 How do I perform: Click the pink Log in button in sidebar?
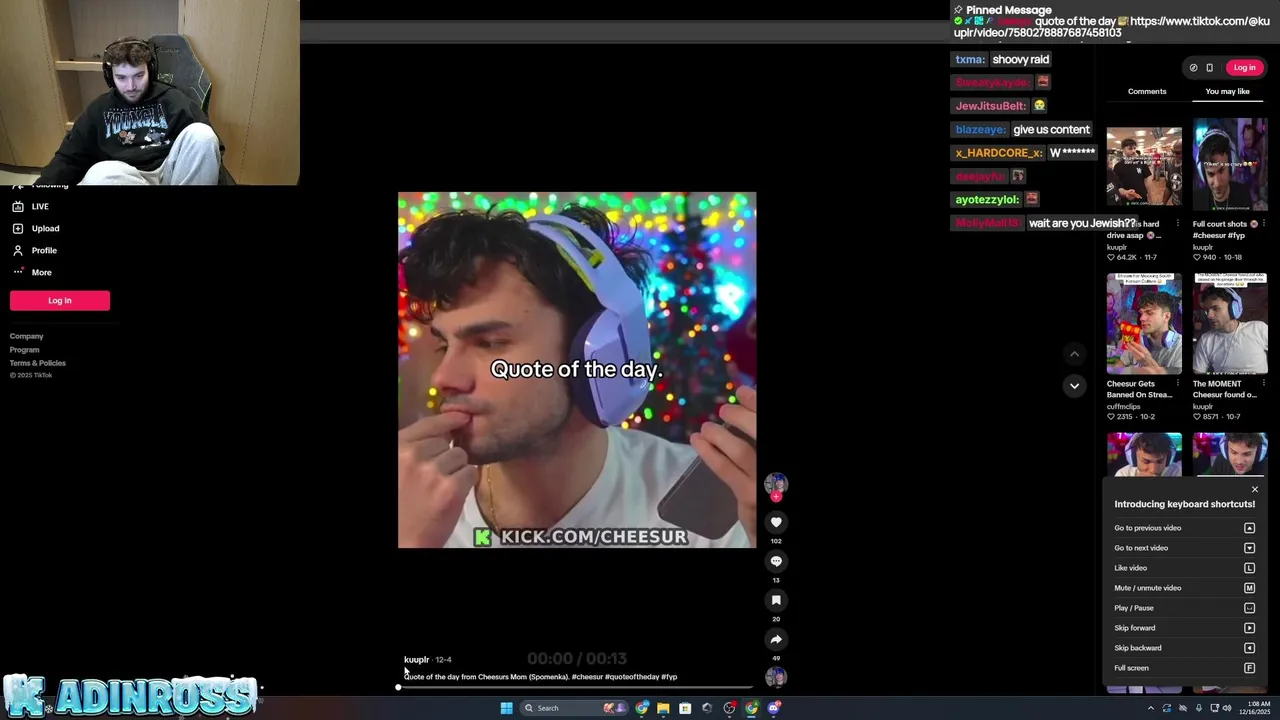tap(60, 300)
